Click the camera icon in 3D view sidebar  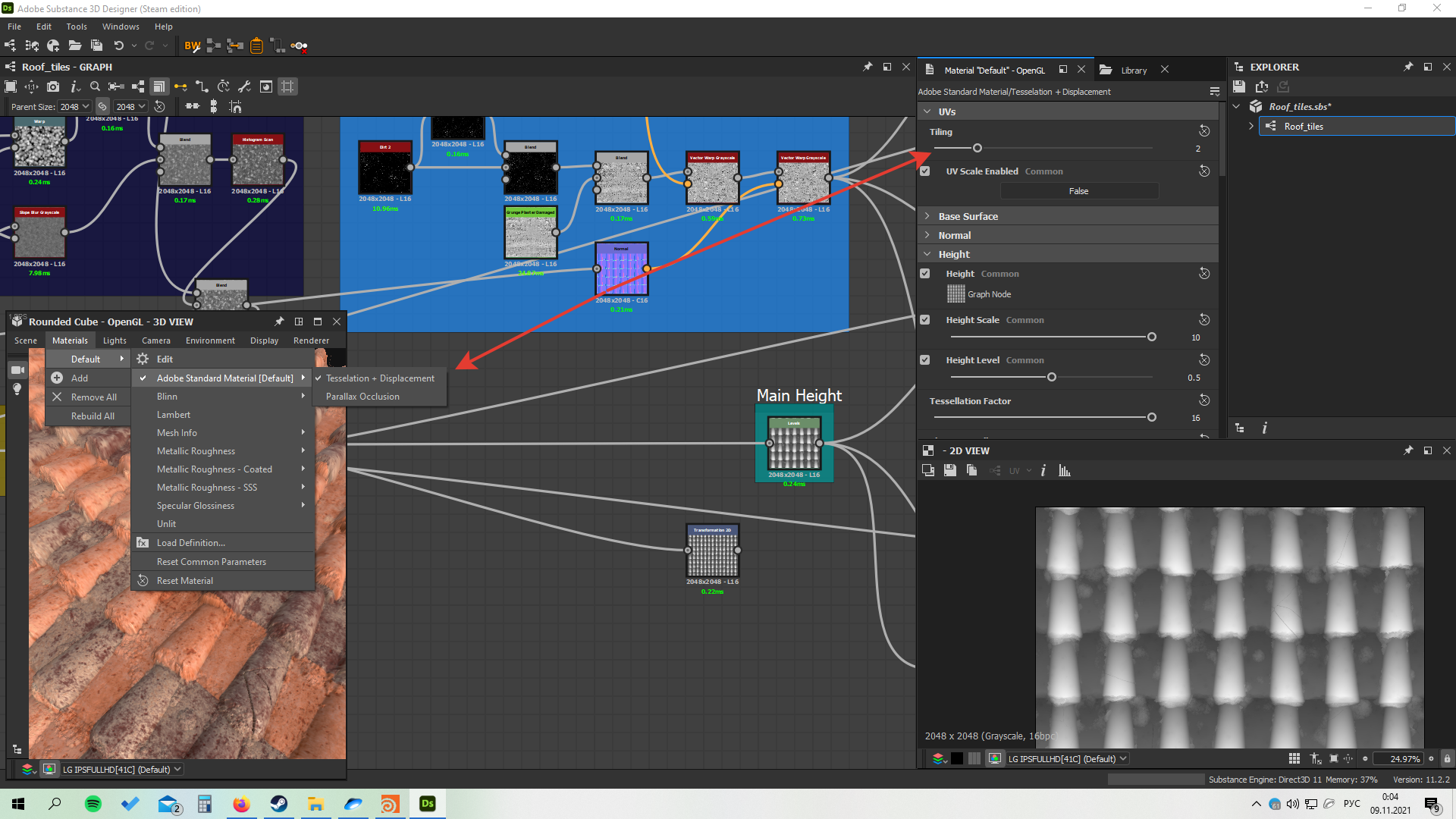point(17,370)
